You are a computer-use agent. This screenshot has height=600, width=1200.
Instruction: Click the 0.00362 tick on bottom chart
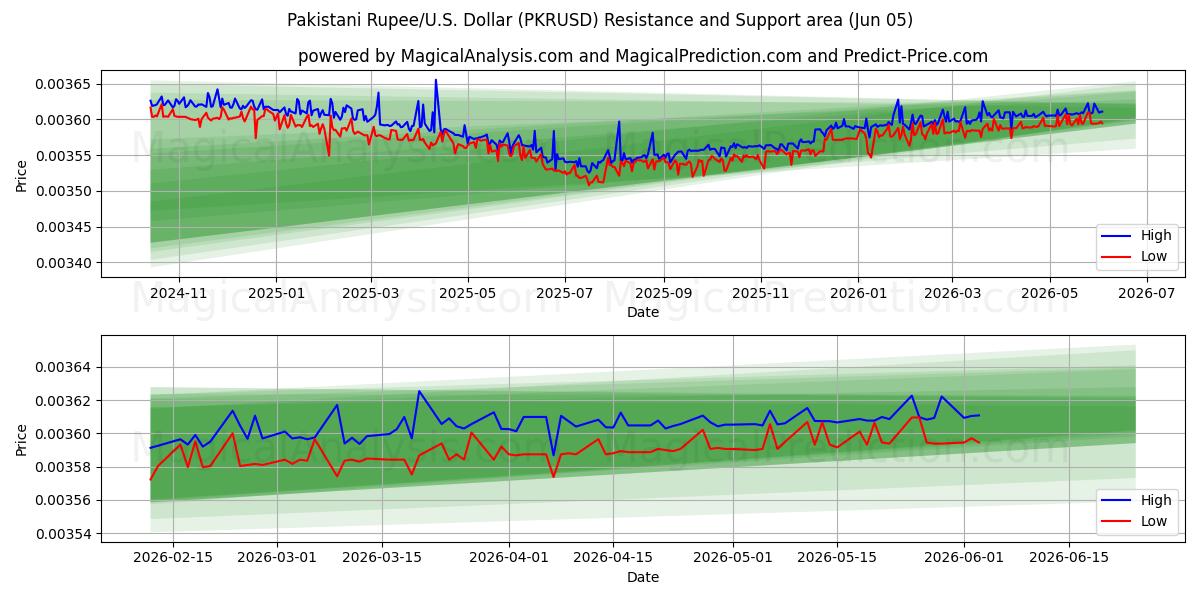click(x=65, y=401)
